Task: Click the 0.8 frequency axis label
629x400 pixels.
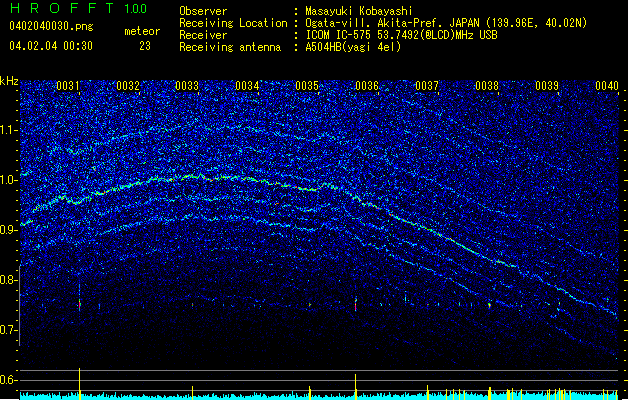Action: (9, 280)
